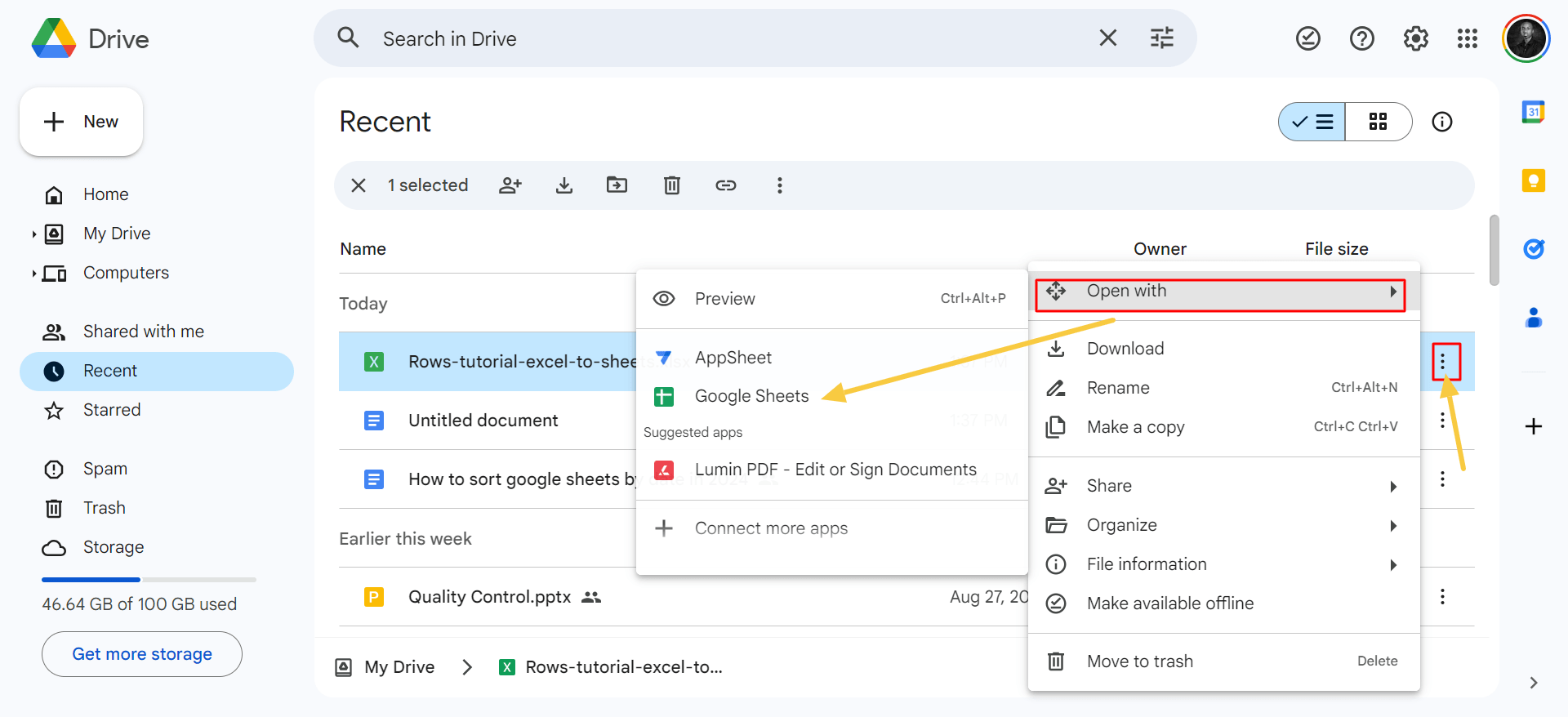Hide the side panel with the chevron

point(1533,683)
